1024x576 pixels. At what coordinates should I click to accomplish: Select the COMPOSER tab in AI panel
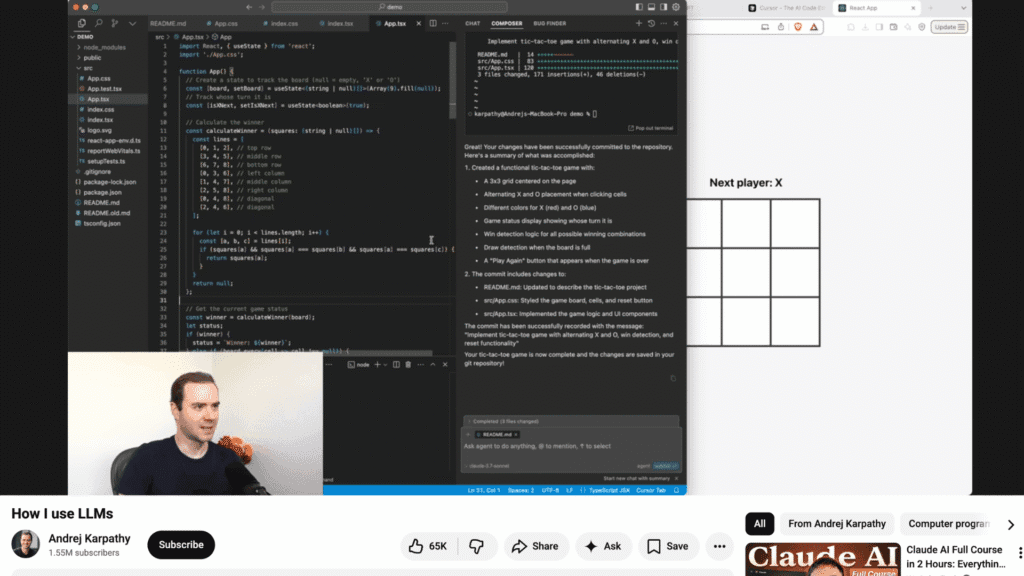click(x=506, y=24)
